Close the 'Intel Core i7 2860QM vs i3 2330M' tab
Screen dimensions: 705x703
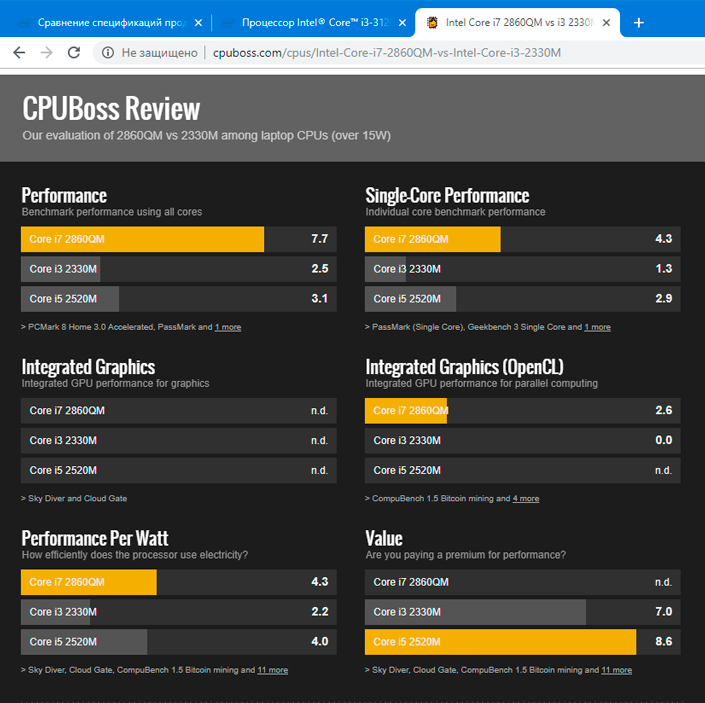(606, 22)
